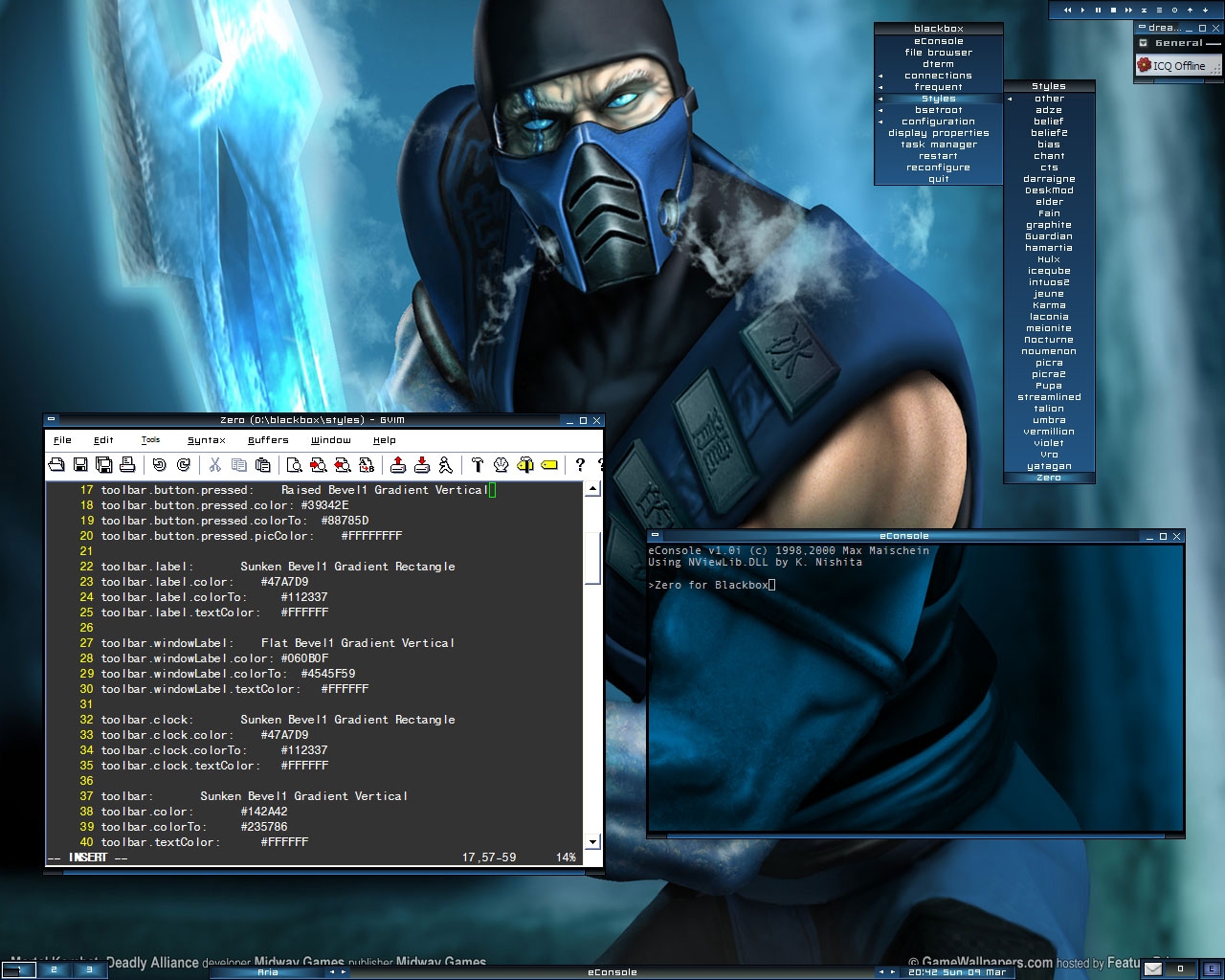
Task: Open the Syntax menu in GVIM
Action: coord(206,440)
